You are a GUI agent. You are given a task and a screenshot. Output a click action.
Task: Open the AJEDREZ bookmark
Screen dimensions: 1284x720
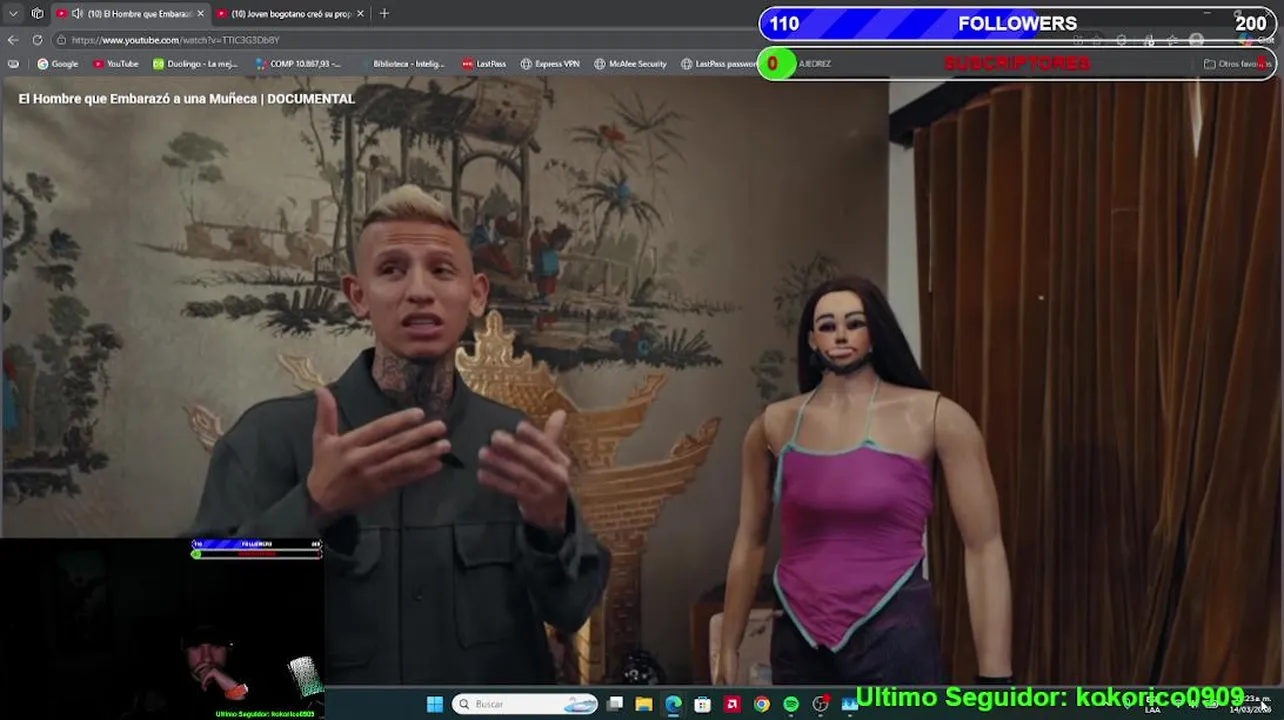(814, 64)
